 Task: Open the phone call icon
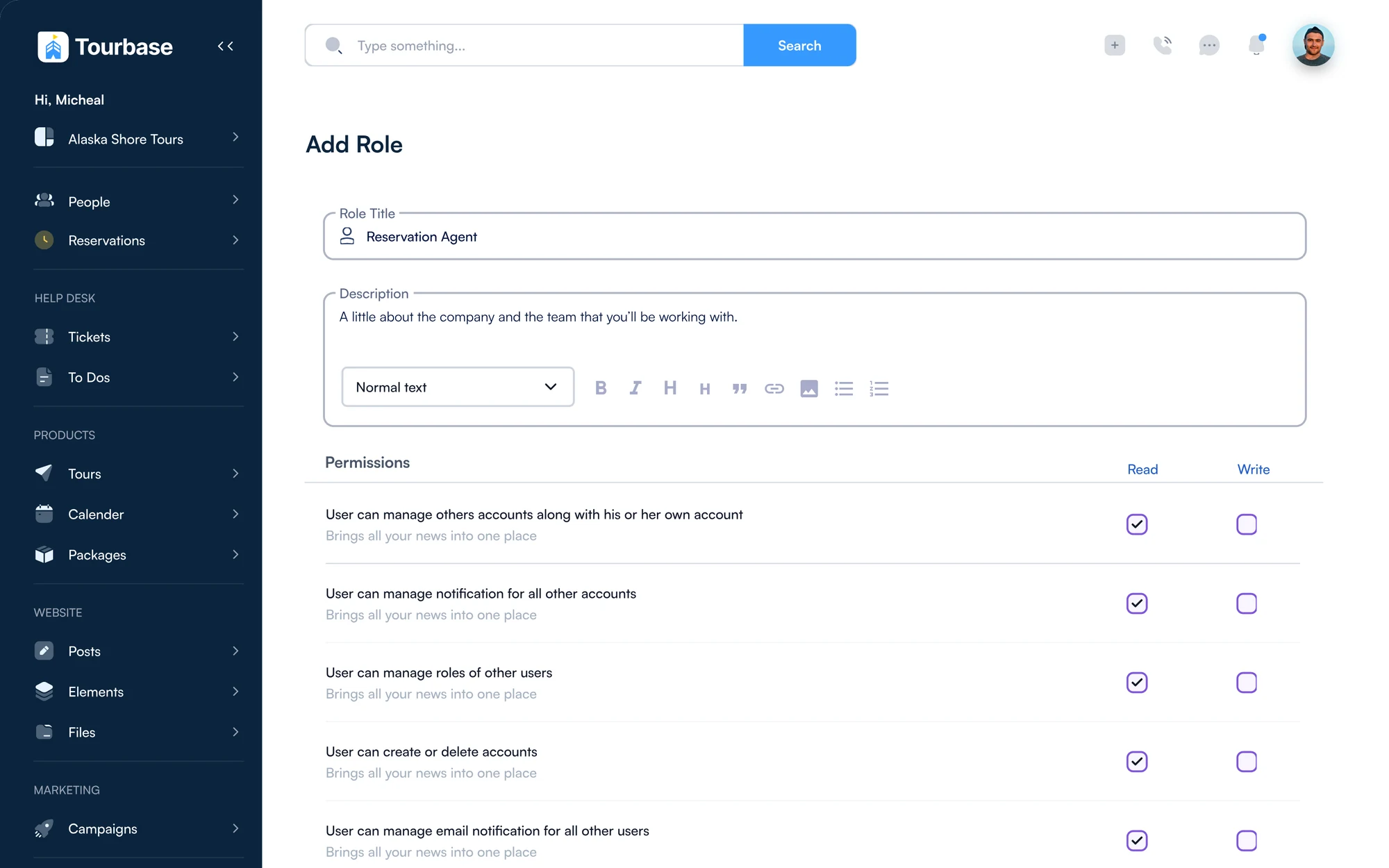pyautogui.click(x=1162, y=45)
